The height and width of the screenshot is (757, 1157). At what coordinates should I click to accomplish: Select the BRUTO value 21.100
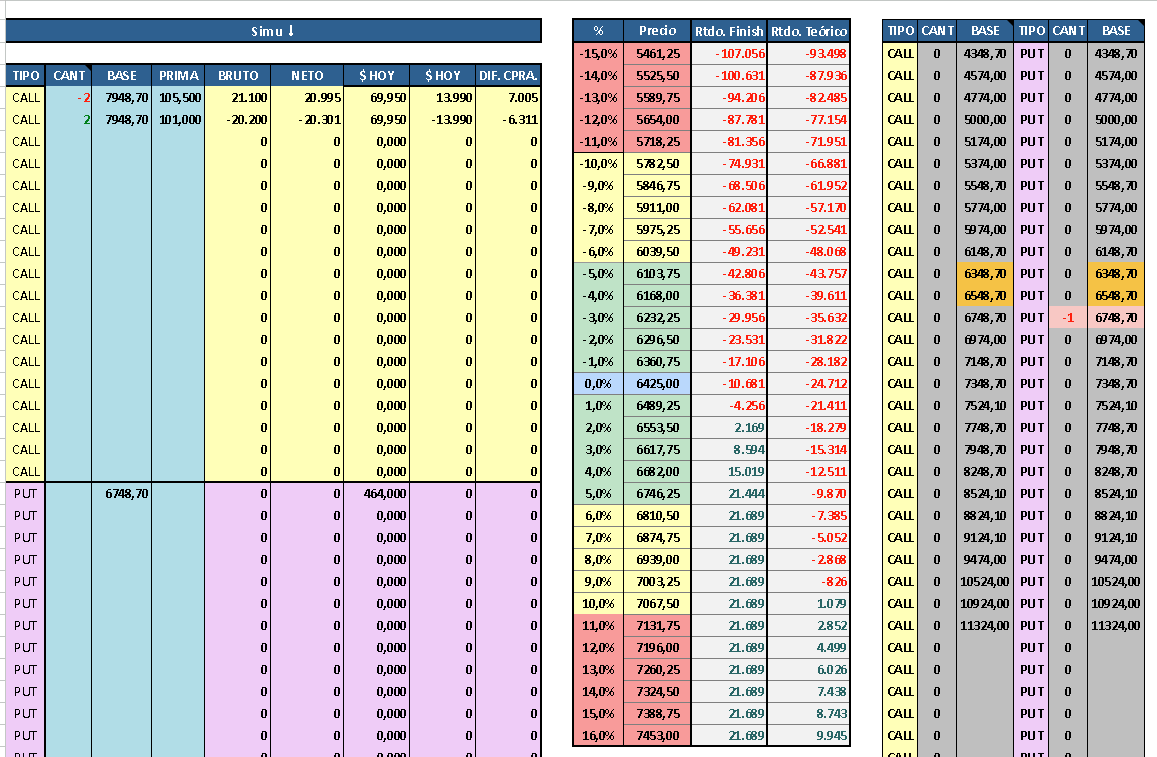click(238, 97)
